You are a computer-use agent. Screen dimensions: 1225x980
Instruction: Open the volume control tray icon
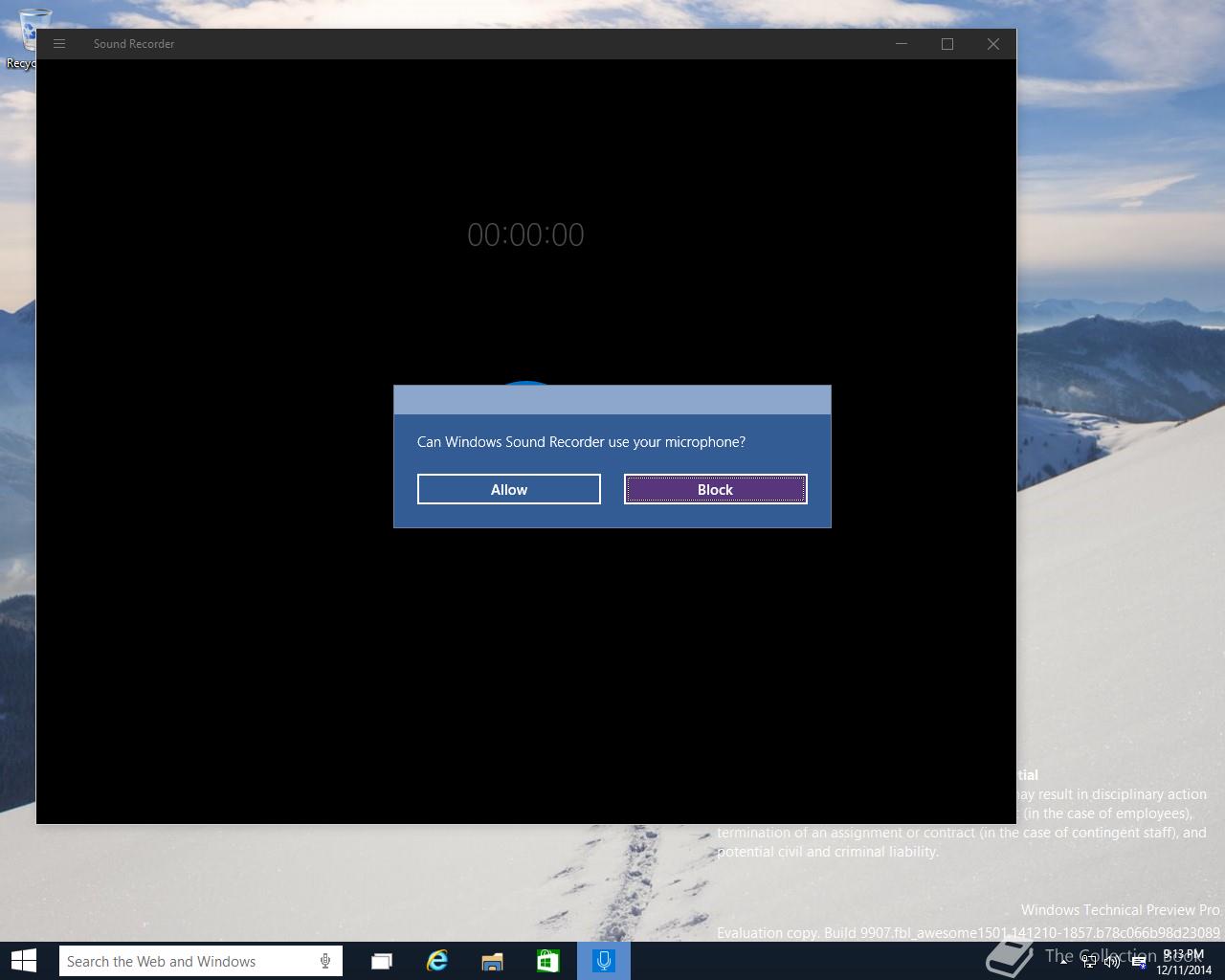click(x=1112, y=962)
